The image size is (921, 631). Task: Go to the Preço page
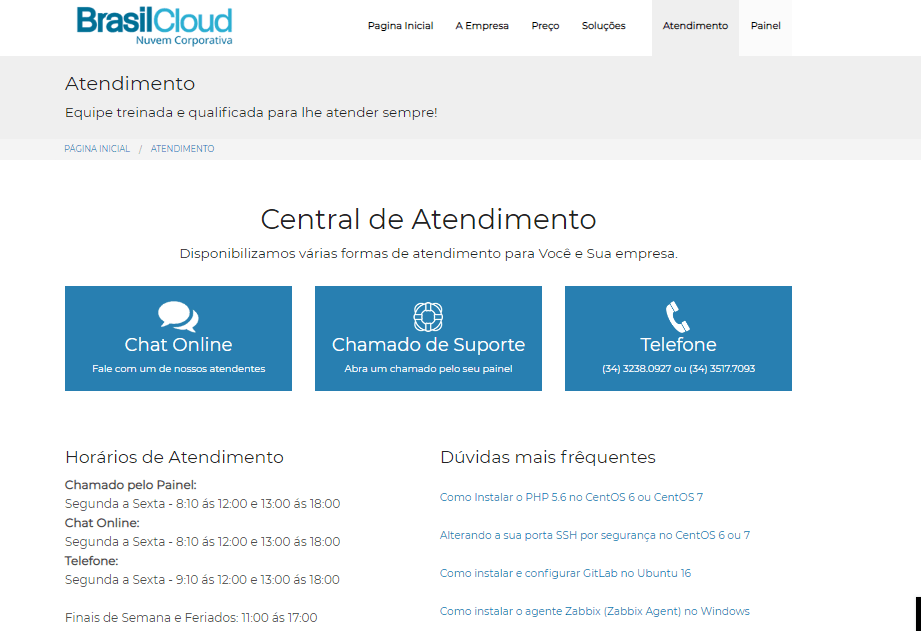click(x=545, y=26)
